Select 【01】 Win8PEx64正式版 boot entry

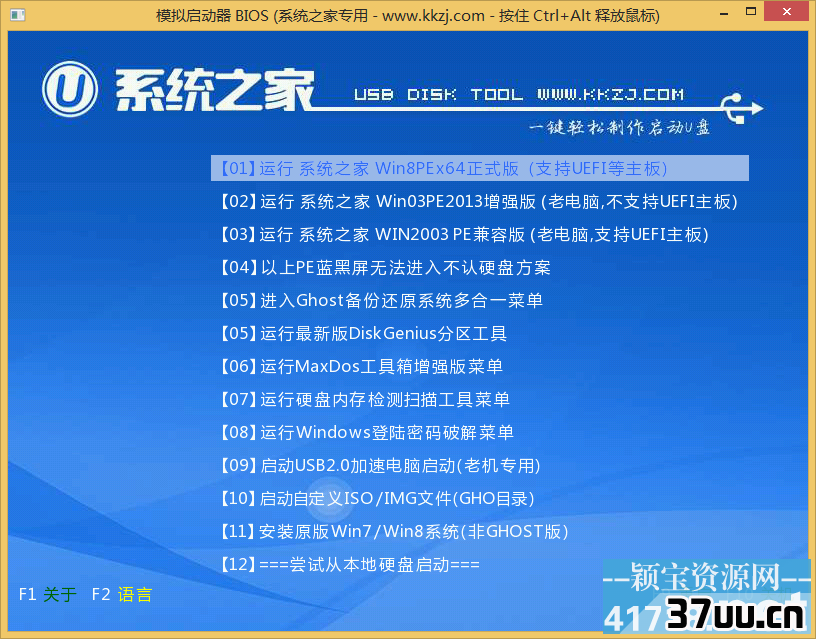click(x=479, y=168)
